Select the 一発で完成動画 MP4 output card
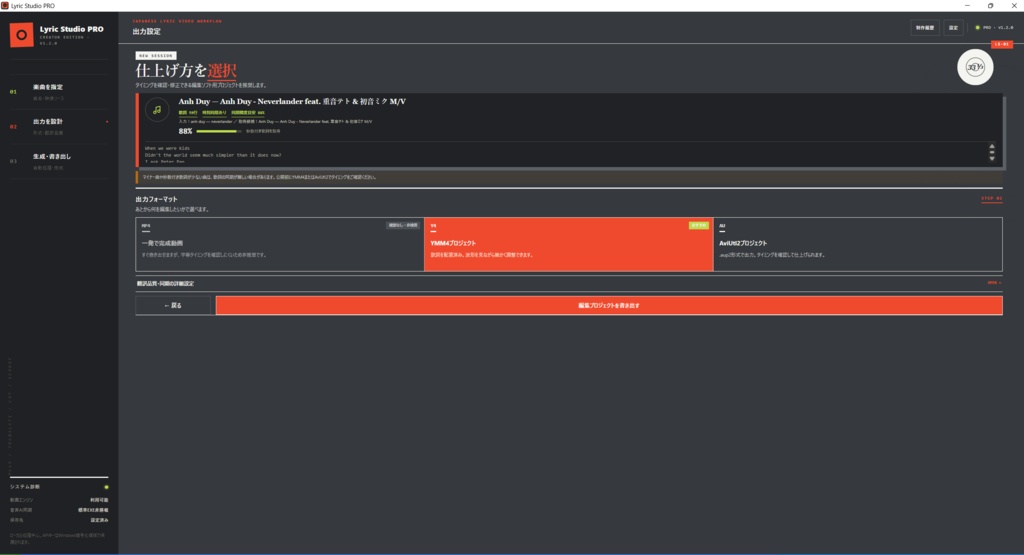 pos(280,244)
